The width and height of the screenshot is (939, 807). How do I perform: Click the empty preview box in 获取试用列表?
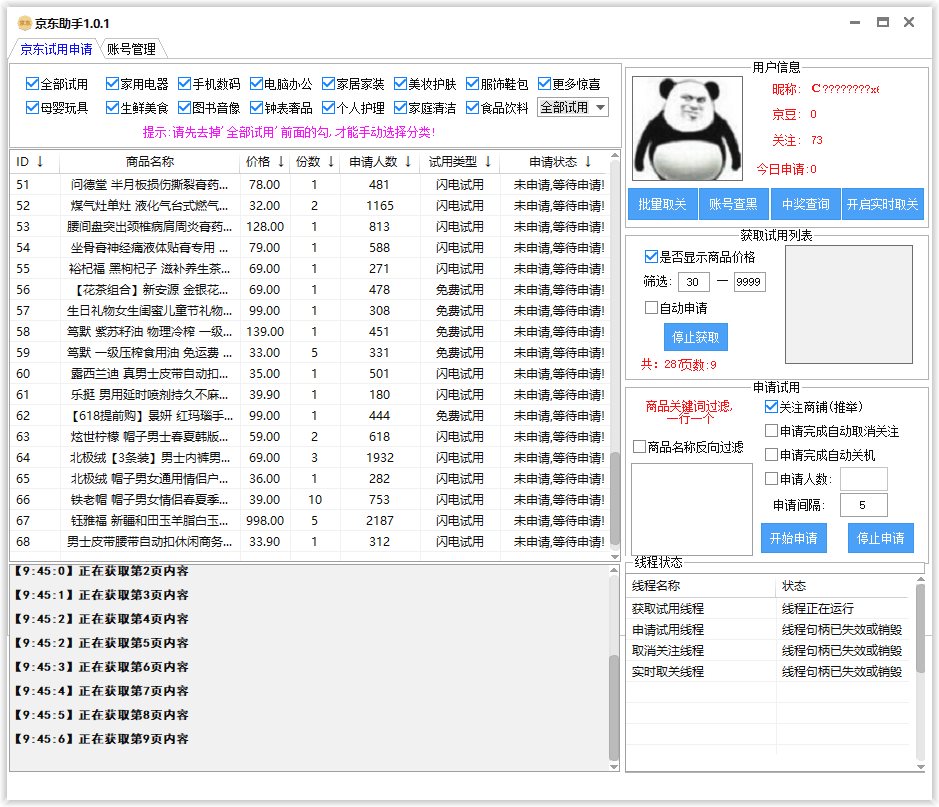click(849, 304)
